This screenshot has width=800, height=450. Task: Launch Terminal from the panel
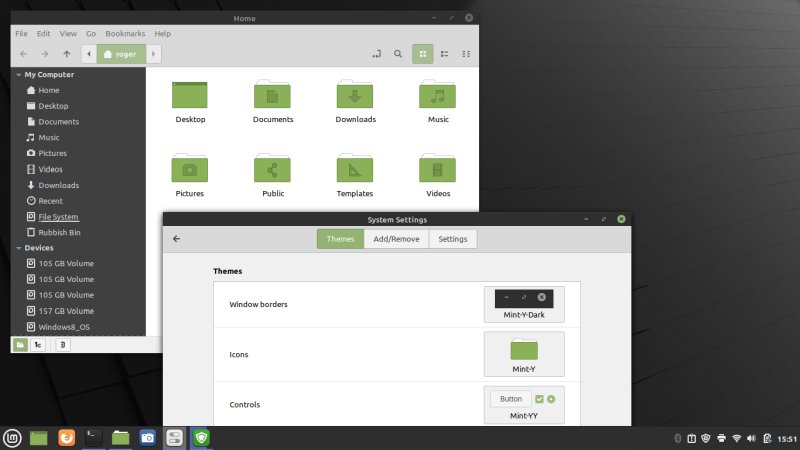pos(93,437)
